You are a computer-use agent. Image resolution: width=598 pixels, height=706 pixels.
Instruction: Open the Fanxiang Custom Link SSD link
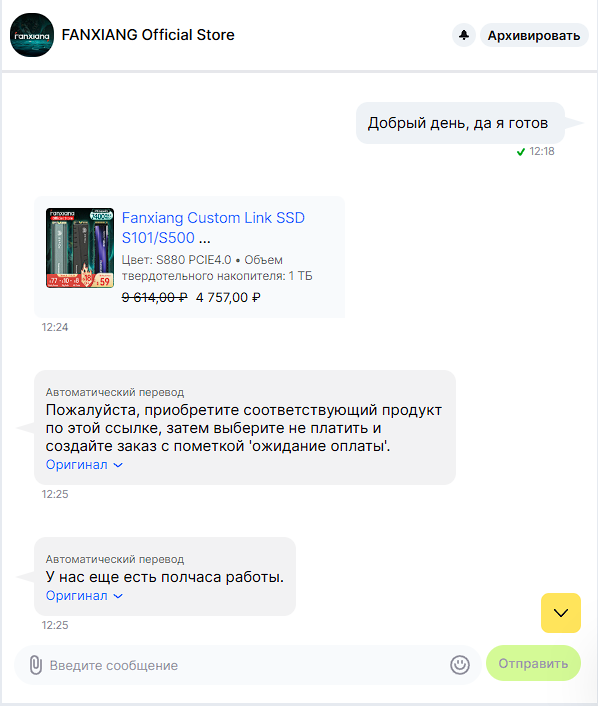point(213,227)
